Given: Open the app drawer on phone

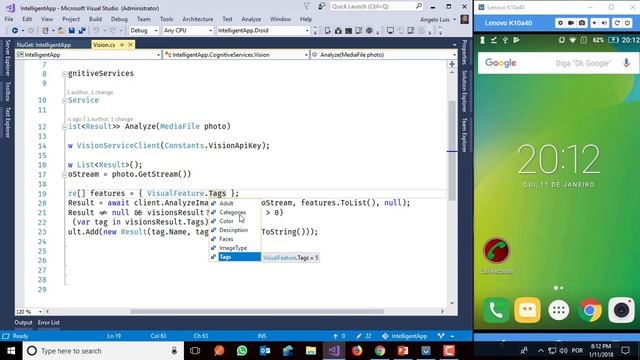Looking at the screenshot, I should [x=558, y=310].
